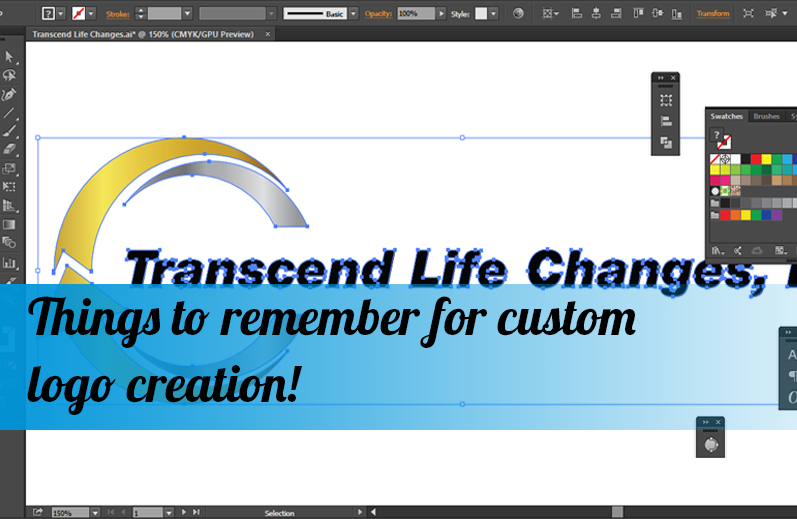
Task: Select the Pen tool
Action: click(x=9, y=95)
